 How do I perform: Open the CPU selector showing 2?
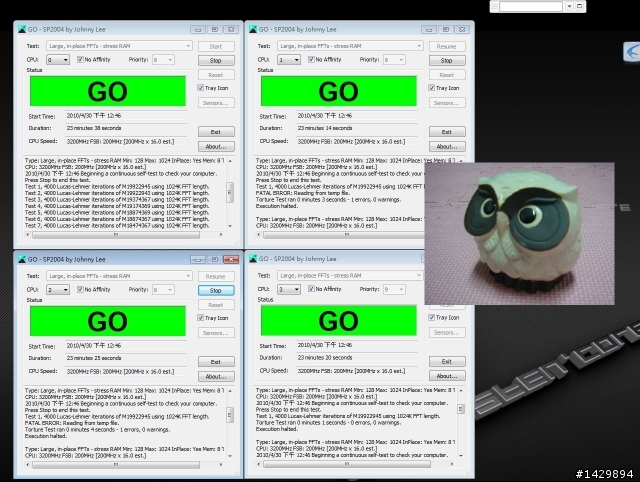58,290
